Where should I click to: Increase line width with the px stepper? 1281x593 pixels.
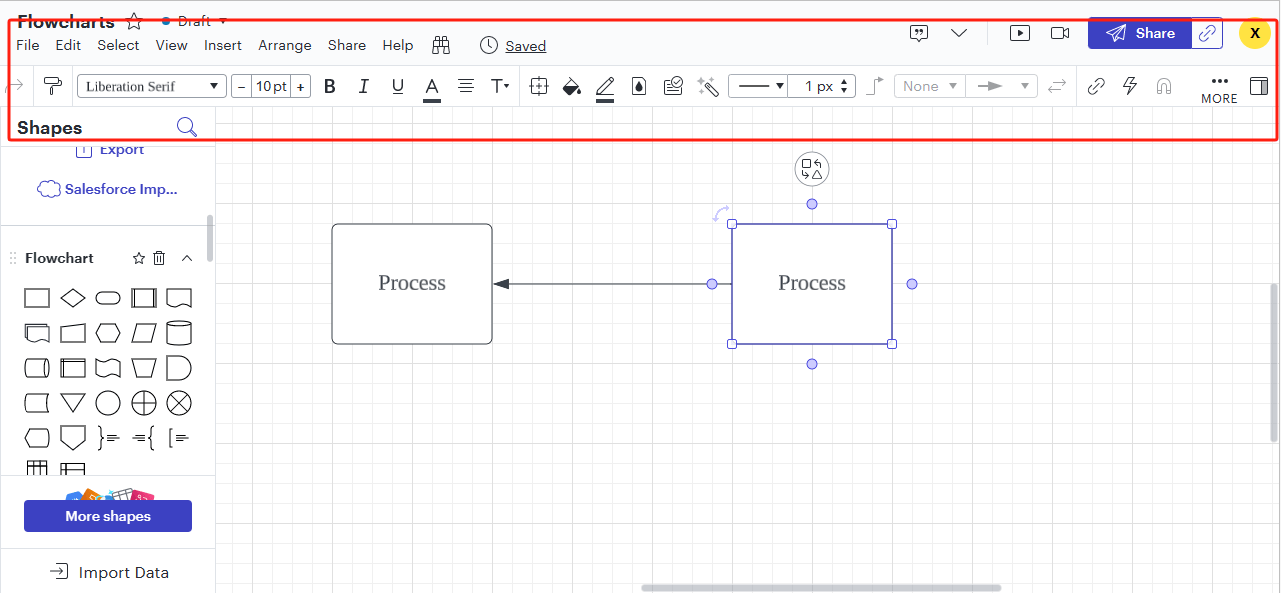(x=843, y=81)
